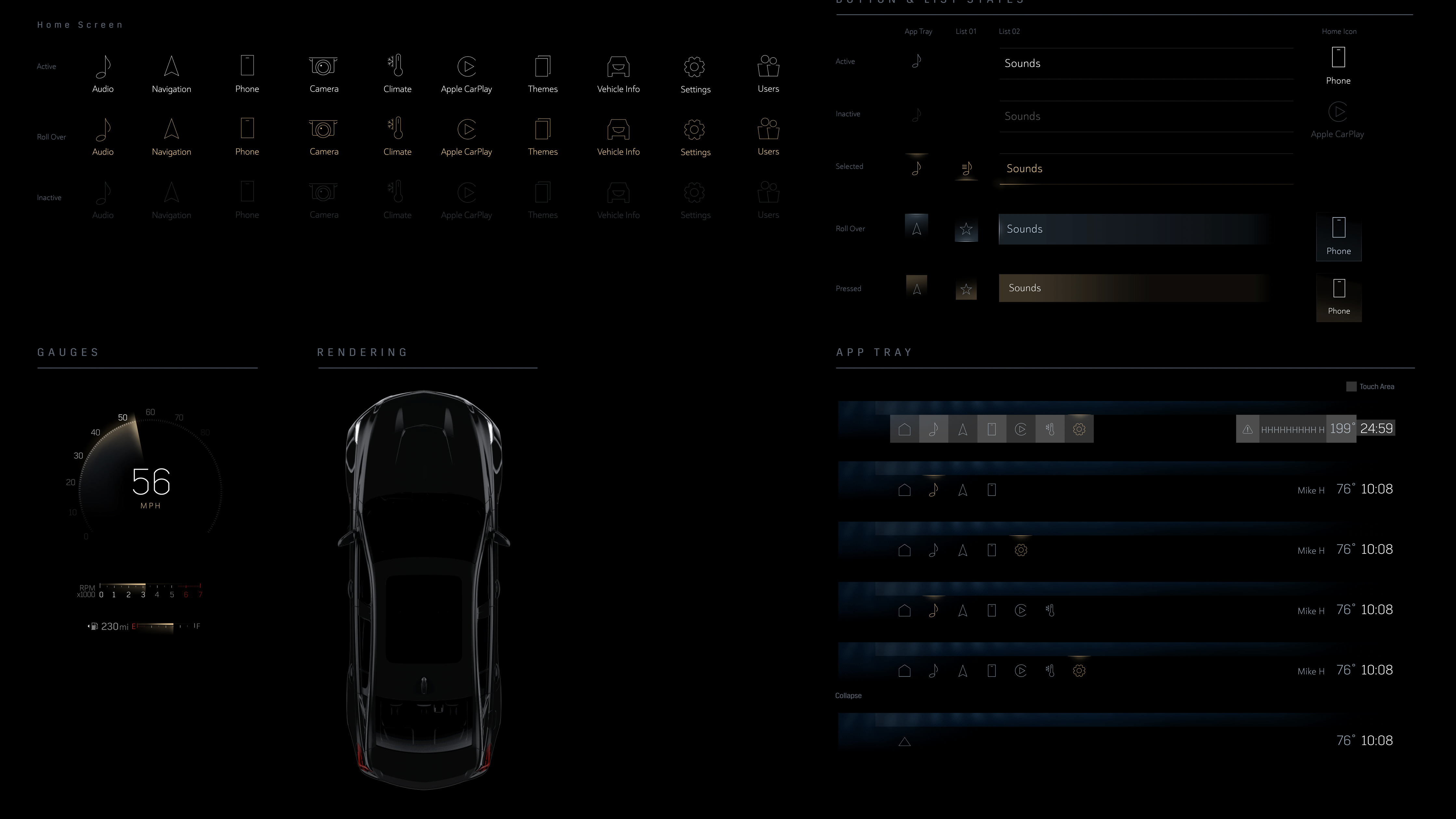Screen dimensions: 1456x819
Task: Click the Touch Area legend square
Action: pyautogui.click(x=1351, y=387)
